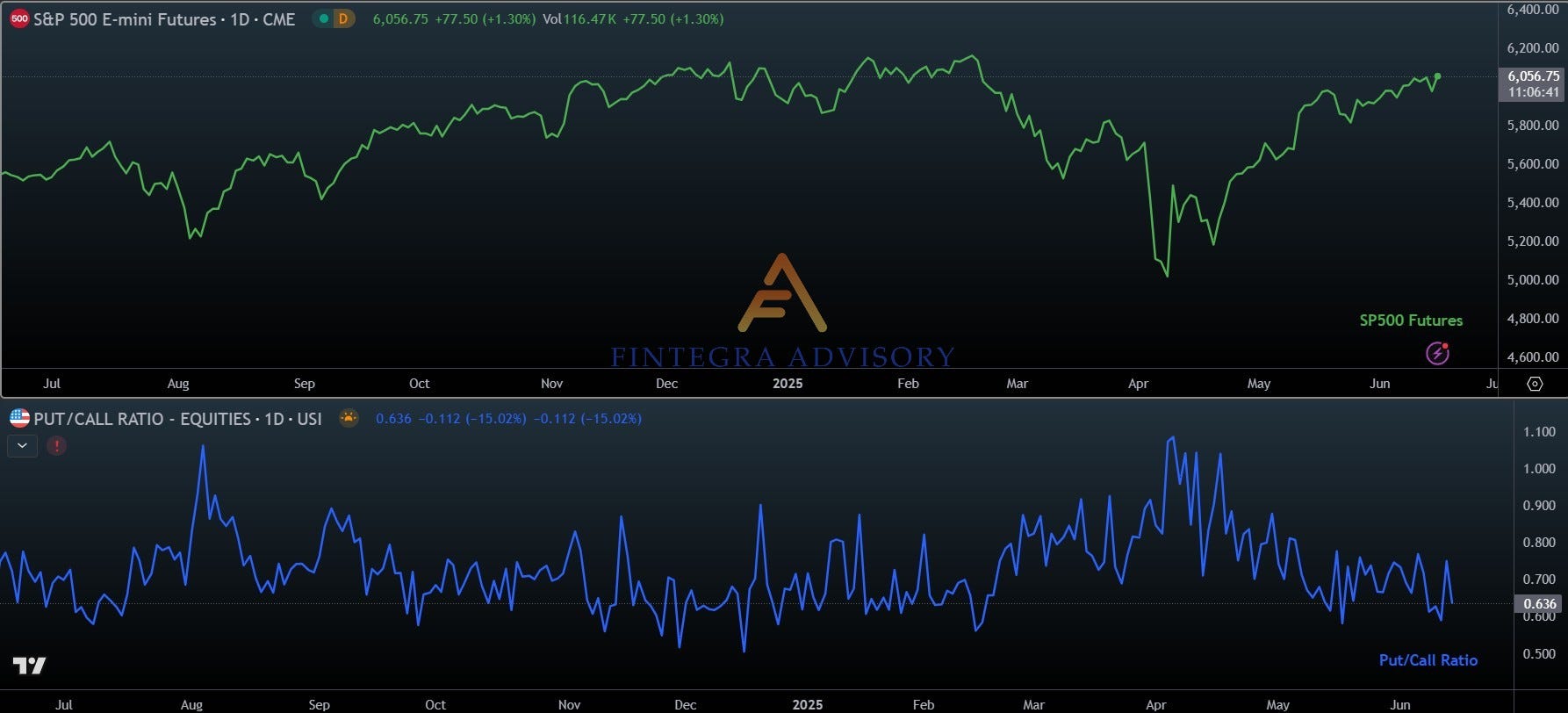Click the 5,800.00 price axis label
This screenshot has width=1568, height=713.
(x=1533, y=126)
